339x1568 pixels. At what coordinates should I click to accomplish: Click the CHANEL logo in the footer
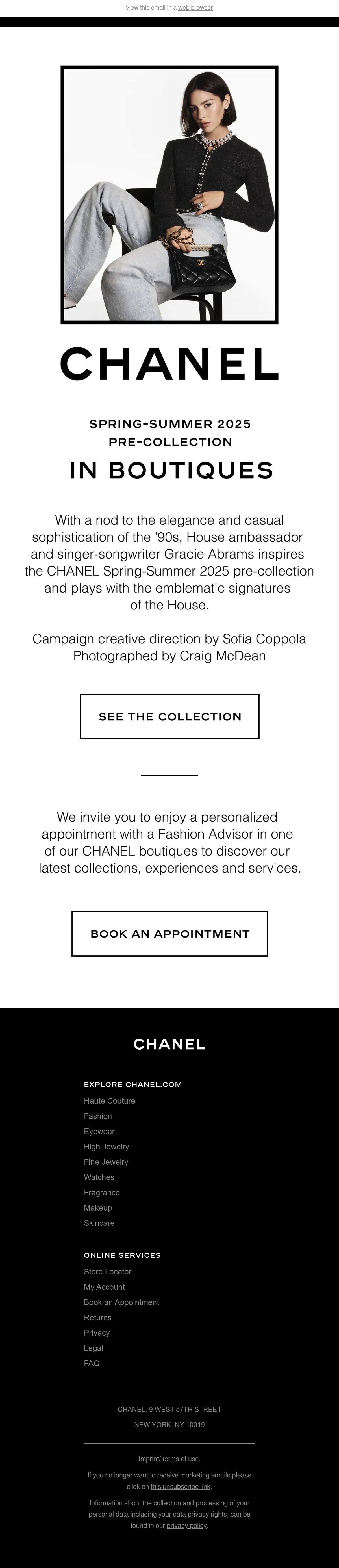pos(169,1044)
